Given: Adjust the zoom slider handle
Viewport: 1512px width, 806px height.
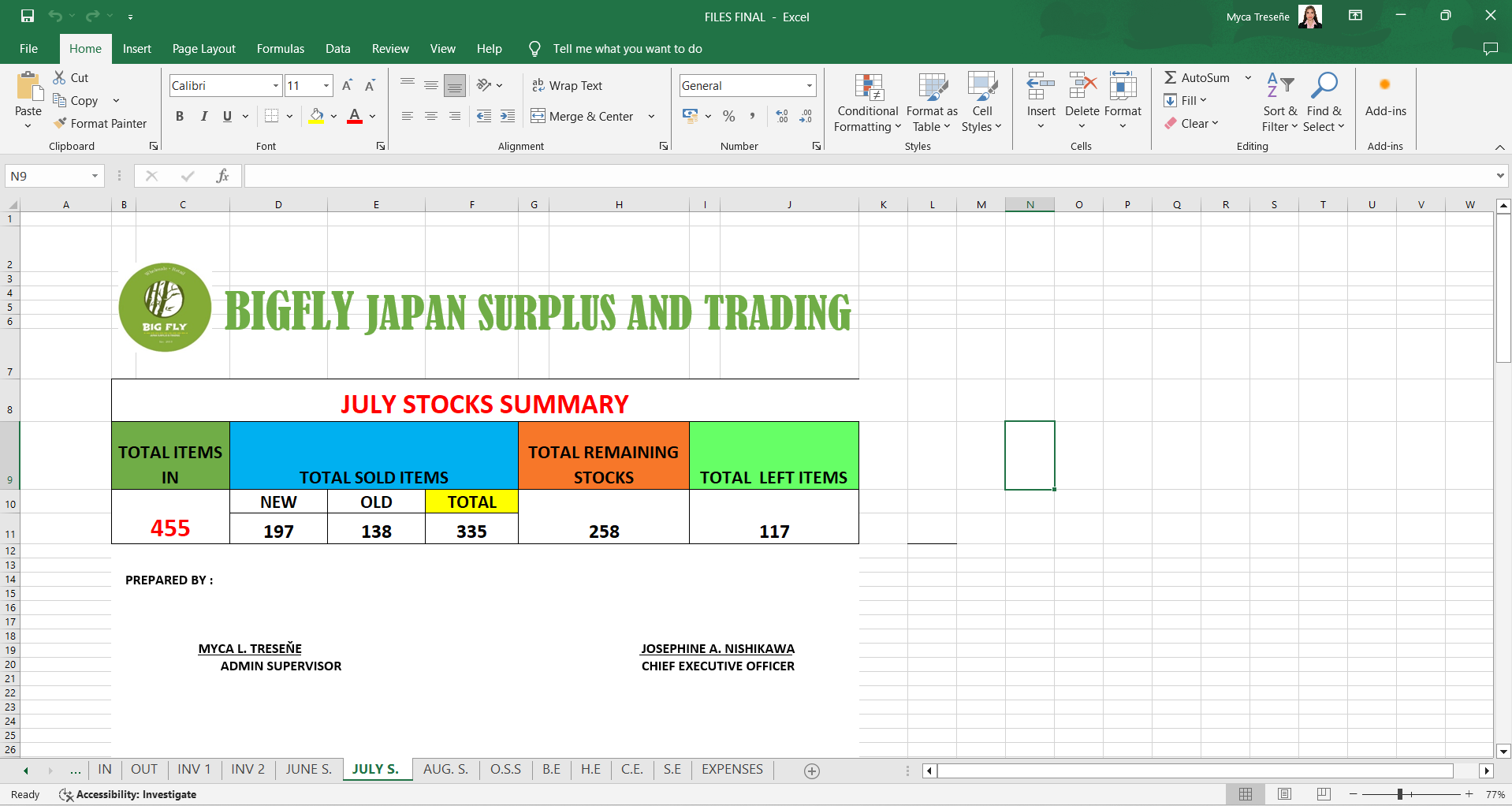Looking at the screenshot, I should (1400, 794).
